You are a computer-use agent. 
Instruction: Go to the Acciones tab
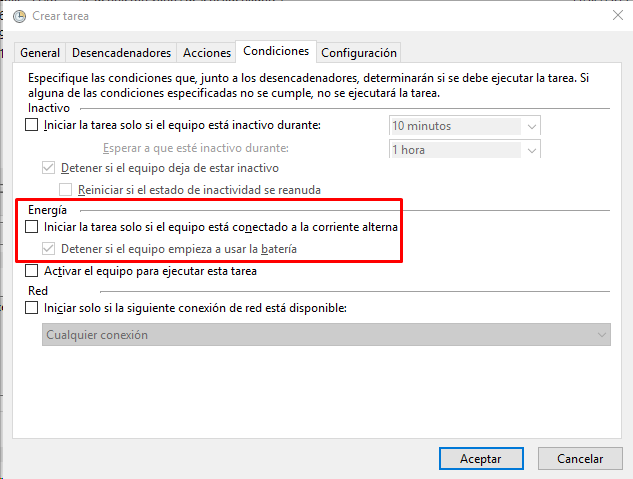(x=207, y=53)
